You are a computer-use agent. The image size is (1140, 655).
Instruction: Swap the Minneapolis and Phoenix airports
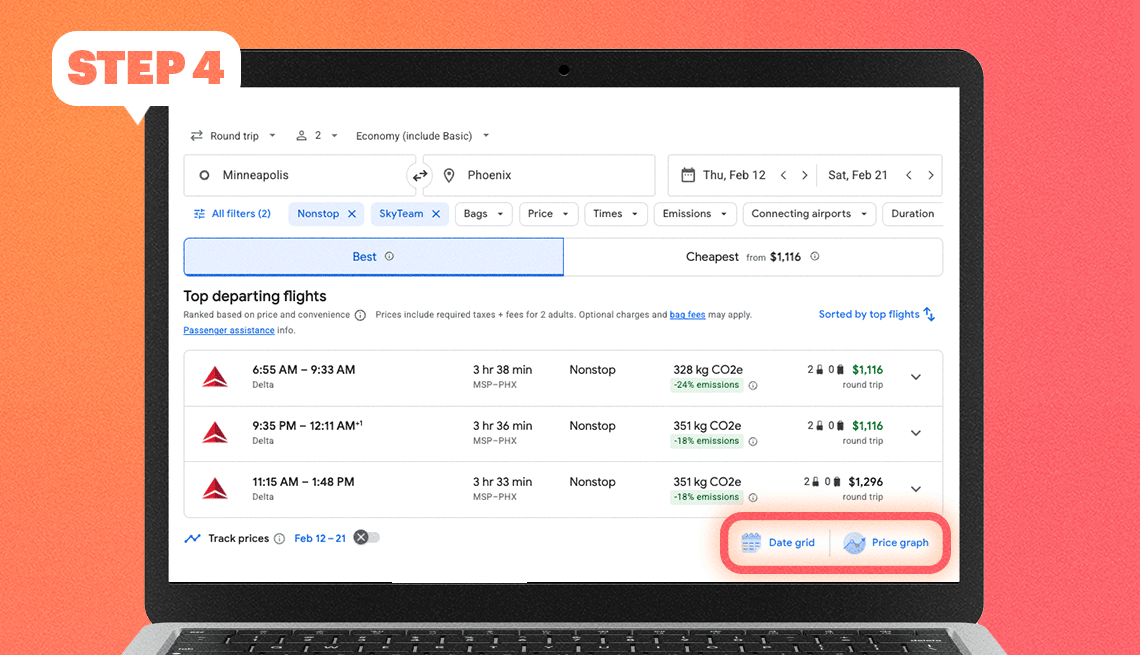pyautogui.click(x=419, y=174)
